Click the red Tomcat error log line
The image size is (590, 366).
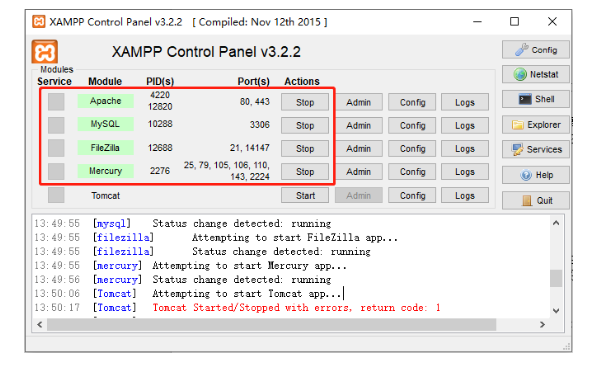pyautogui.click(x=237, y=308)
